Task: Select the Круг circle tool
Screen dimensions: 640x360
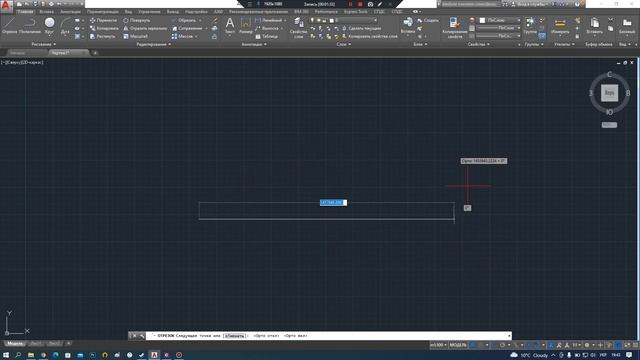Action: [x=49, y=25]
